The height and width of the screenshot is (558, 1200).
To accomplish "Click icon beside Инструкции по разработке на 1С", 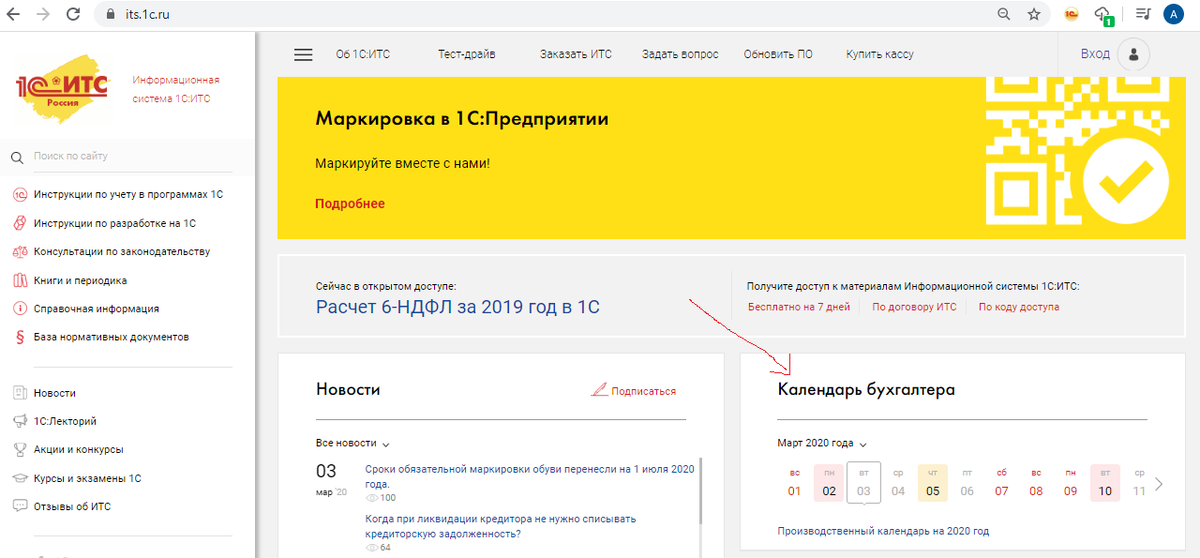I will [19, 223].
